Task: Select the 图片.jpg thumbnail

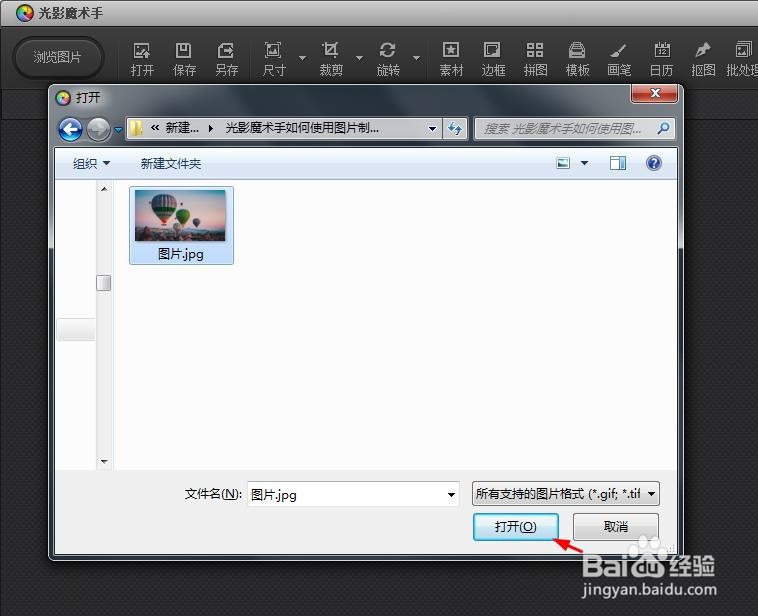Action: [181, 225]
